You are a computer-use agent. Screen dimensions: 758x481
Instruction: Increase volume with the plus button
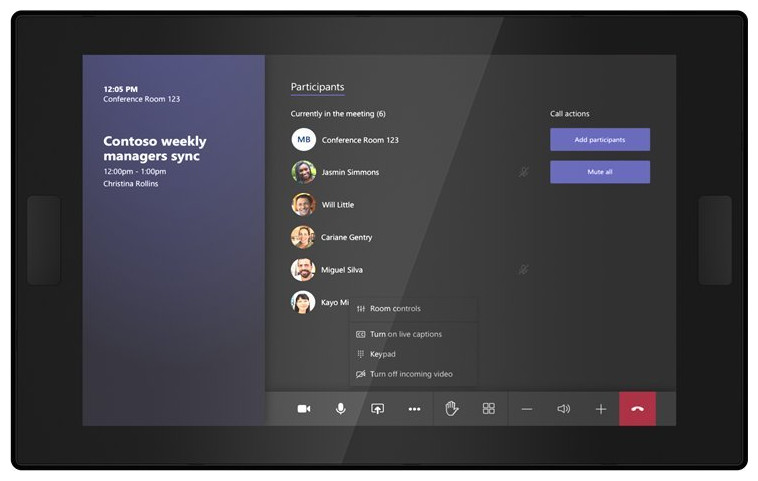point(601,409)
